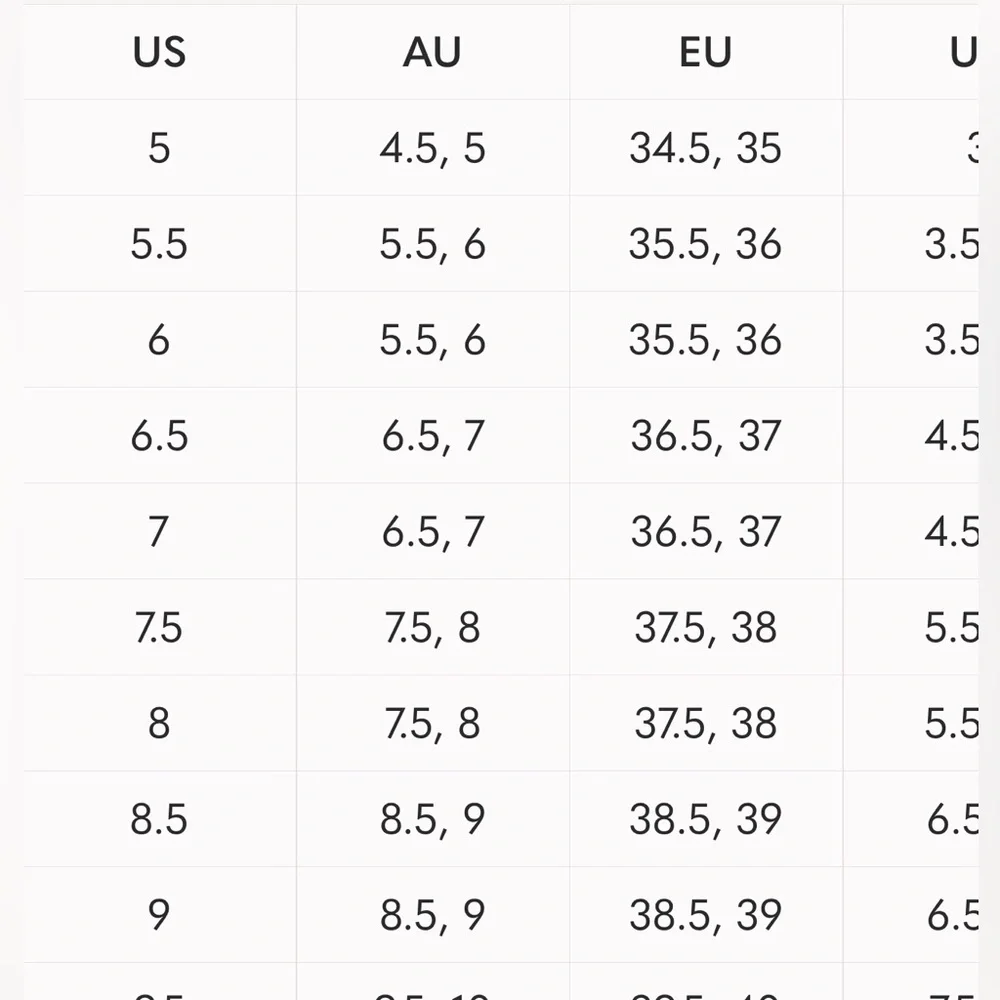Viewport: 1000px width, 1000px height.
Task: Select the US size 5 cell
Action: [x=159, y=149]
